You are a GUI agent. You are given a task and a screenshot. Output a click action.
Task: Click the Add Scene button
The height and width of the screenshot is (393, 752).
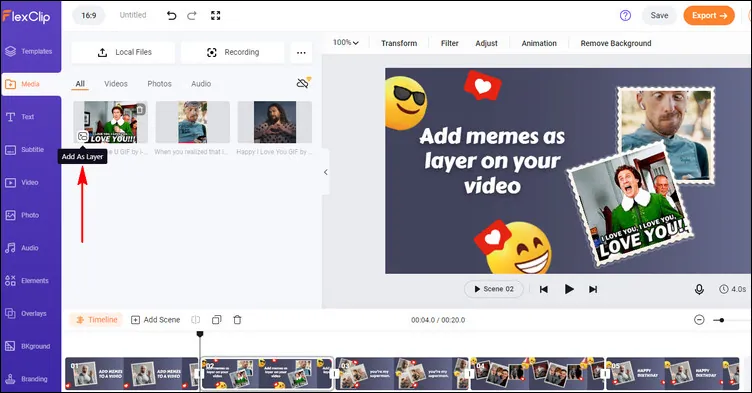click(156, 320)
